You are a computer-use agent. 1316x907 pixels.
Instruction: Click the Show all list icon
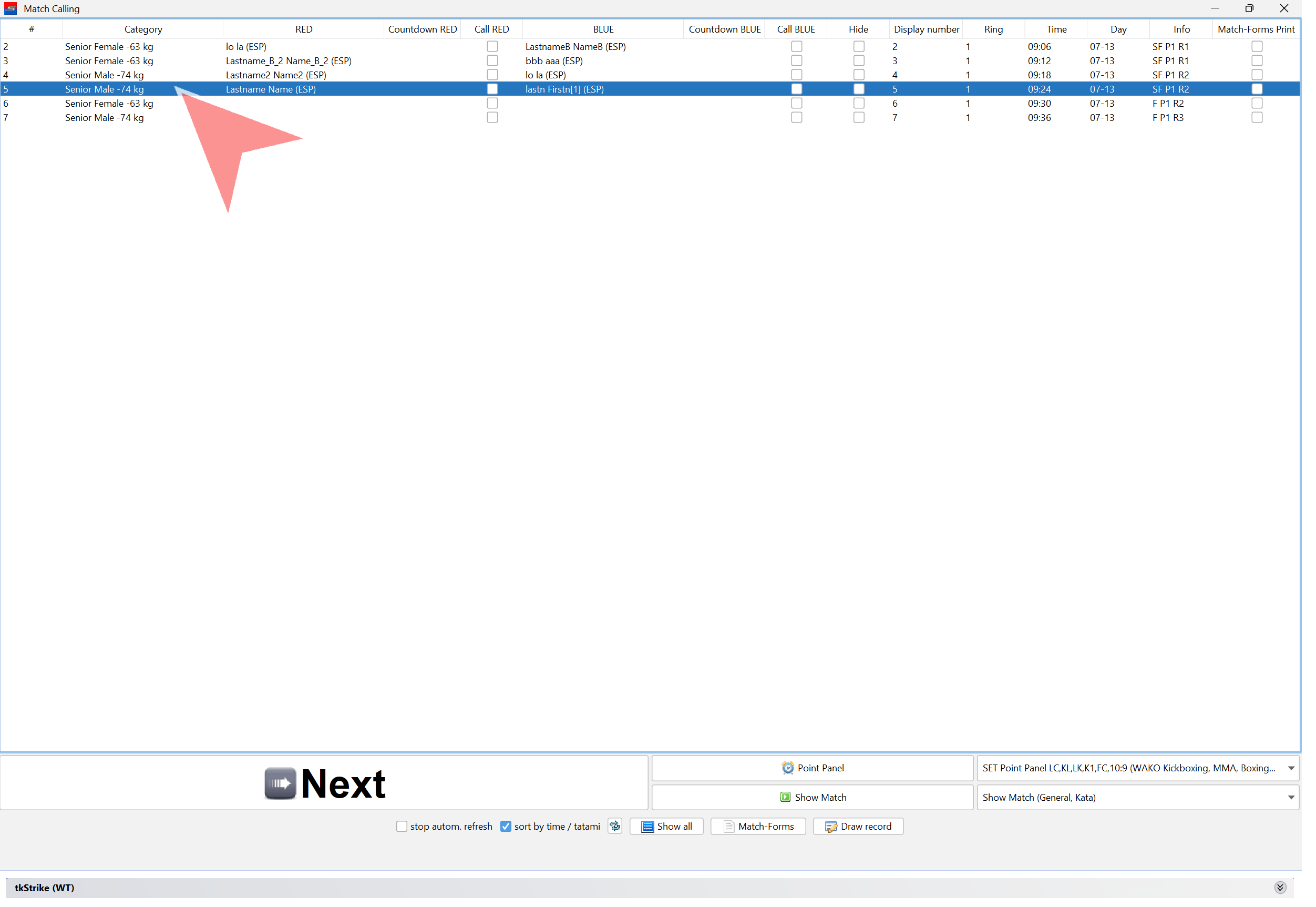647,827
